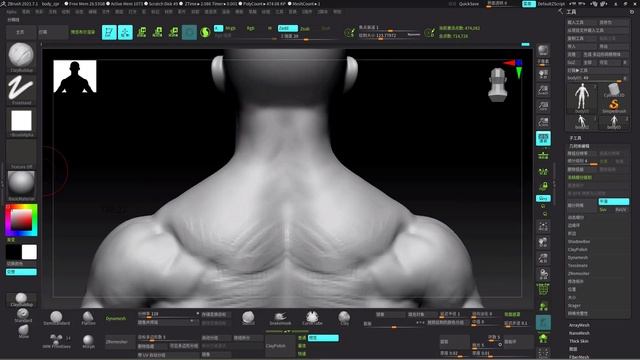Toggle the Zadd mode

tap(287, 28)
